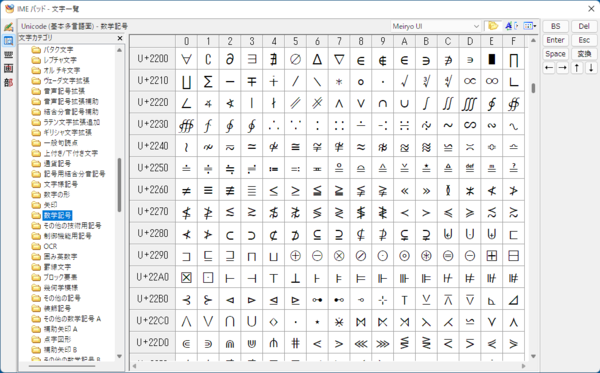600x373 pixels.
Task: Open the radical (部) lookup applet
Action: tap(8, 82)
